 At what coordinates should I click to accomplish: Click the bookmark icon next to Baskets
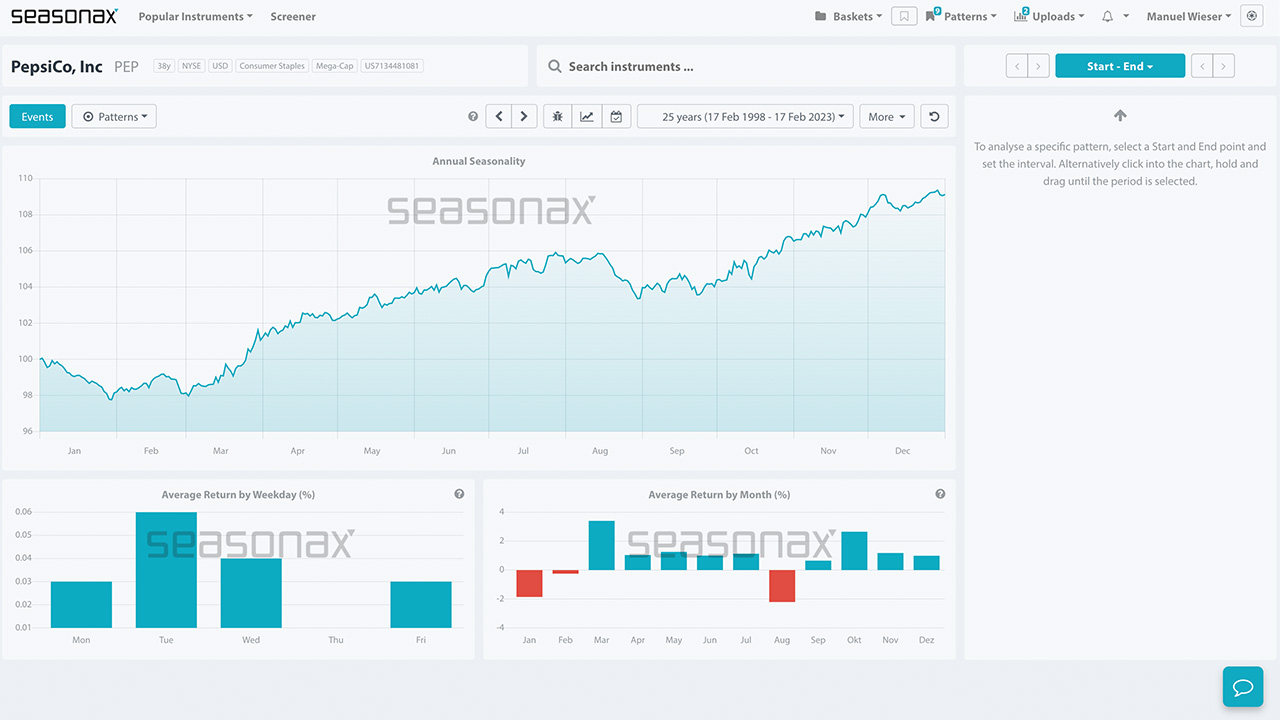(904, 16)
